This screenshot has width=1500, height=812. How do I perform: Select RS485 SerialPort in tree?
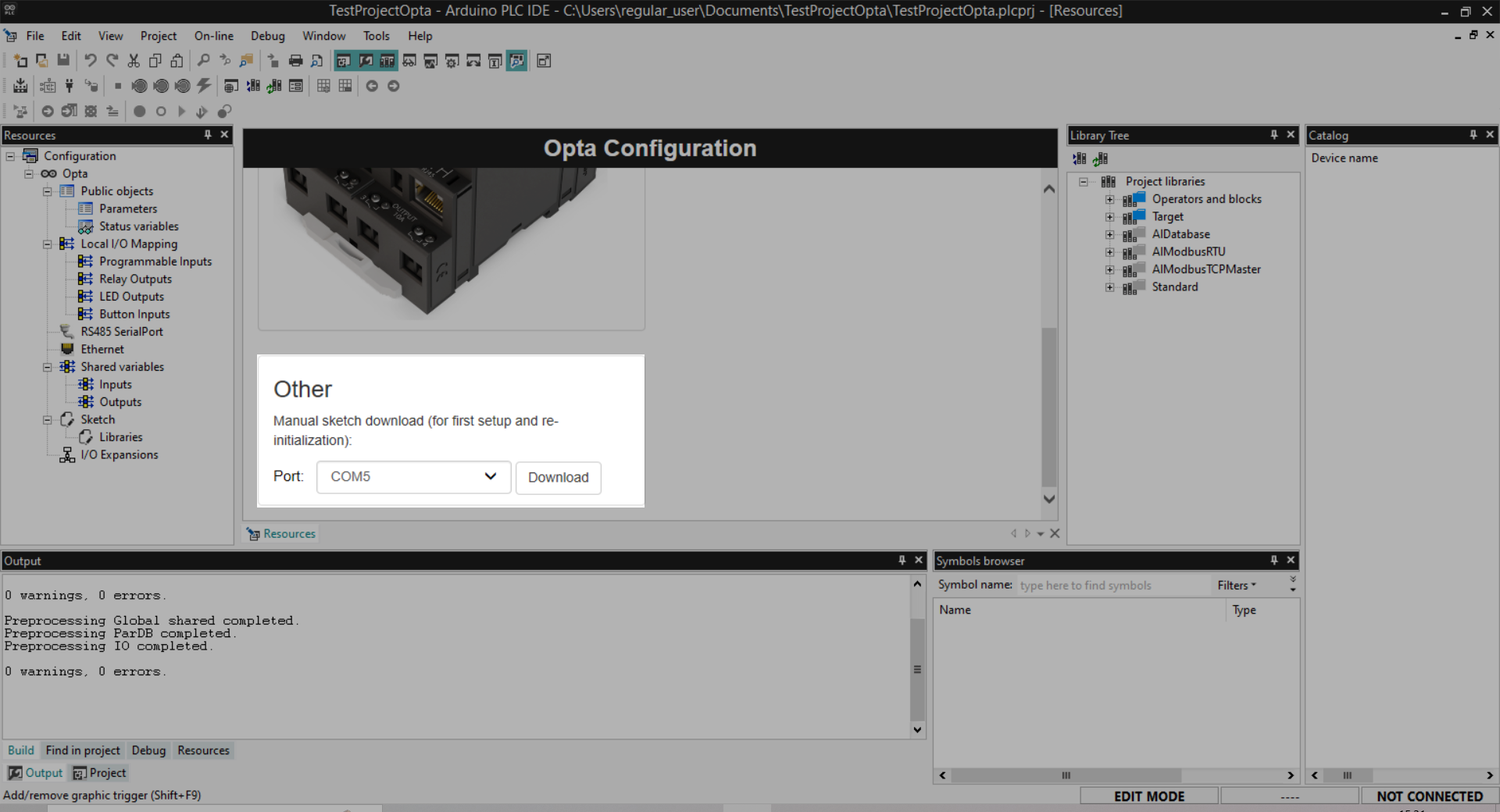click(x=122, y=331)
